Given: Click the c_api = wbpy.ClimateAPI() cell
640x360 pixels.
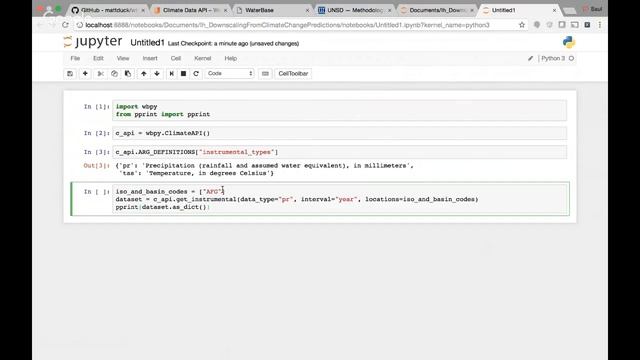Looking at the screenshot, I should [x=340, y=133].
